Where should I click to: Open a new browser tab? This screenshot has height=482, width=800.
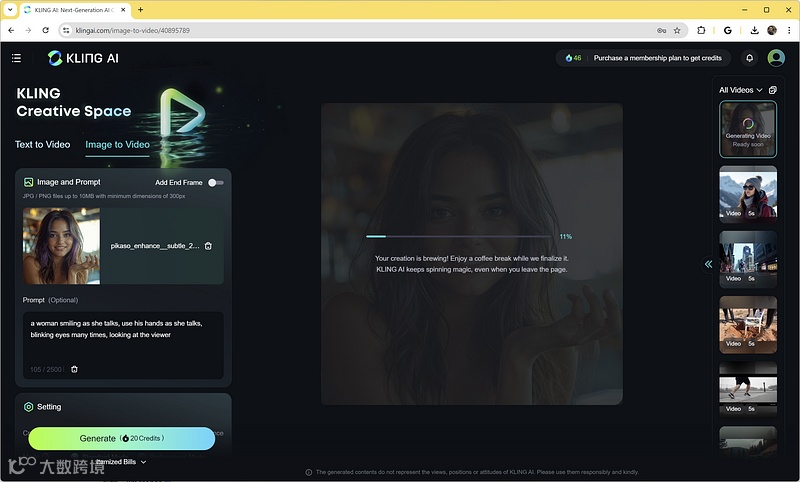tap(140, 10)
